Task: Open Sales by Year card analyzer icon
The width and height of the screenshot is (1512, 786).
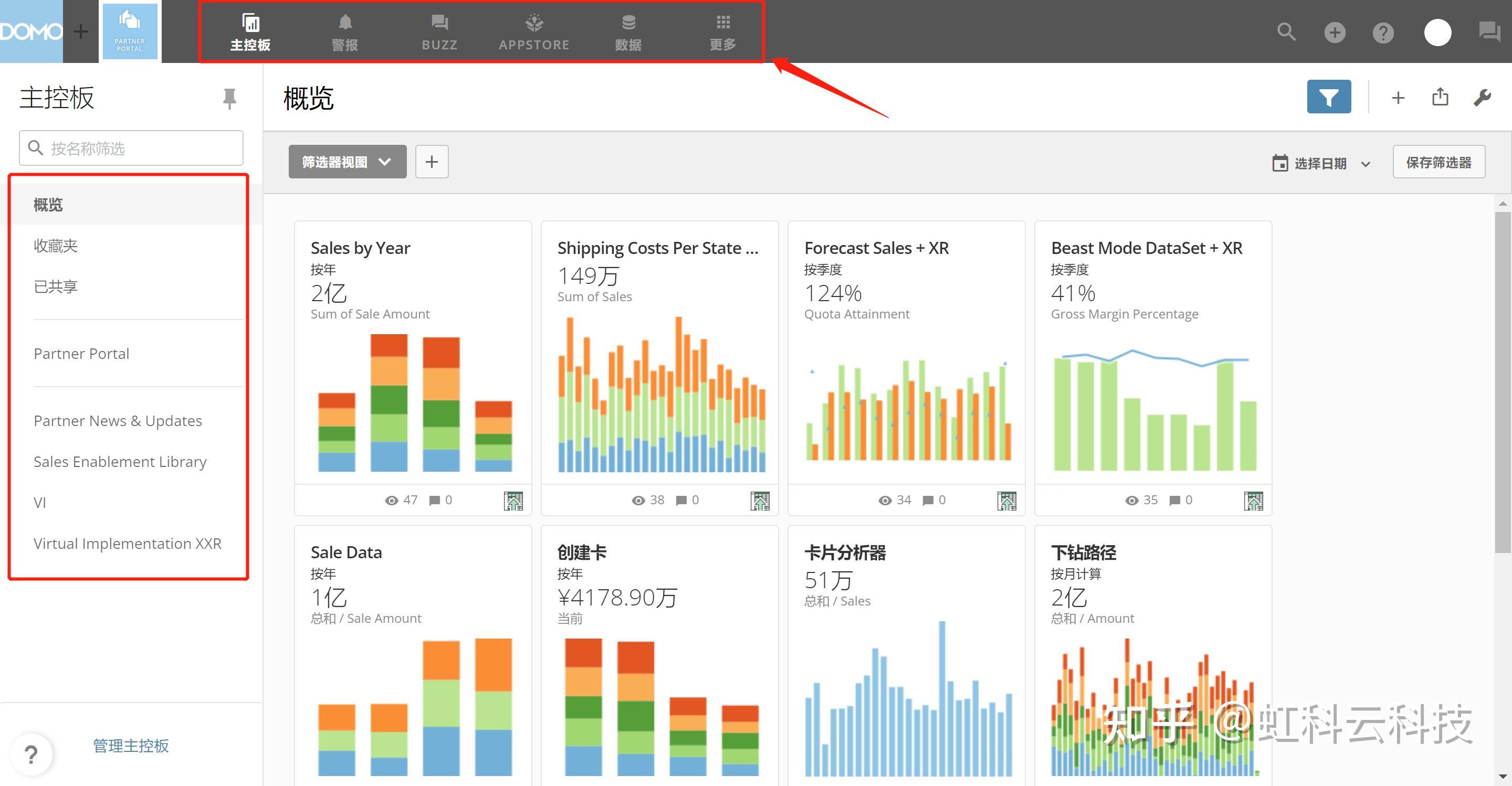Action: point(513,501)
